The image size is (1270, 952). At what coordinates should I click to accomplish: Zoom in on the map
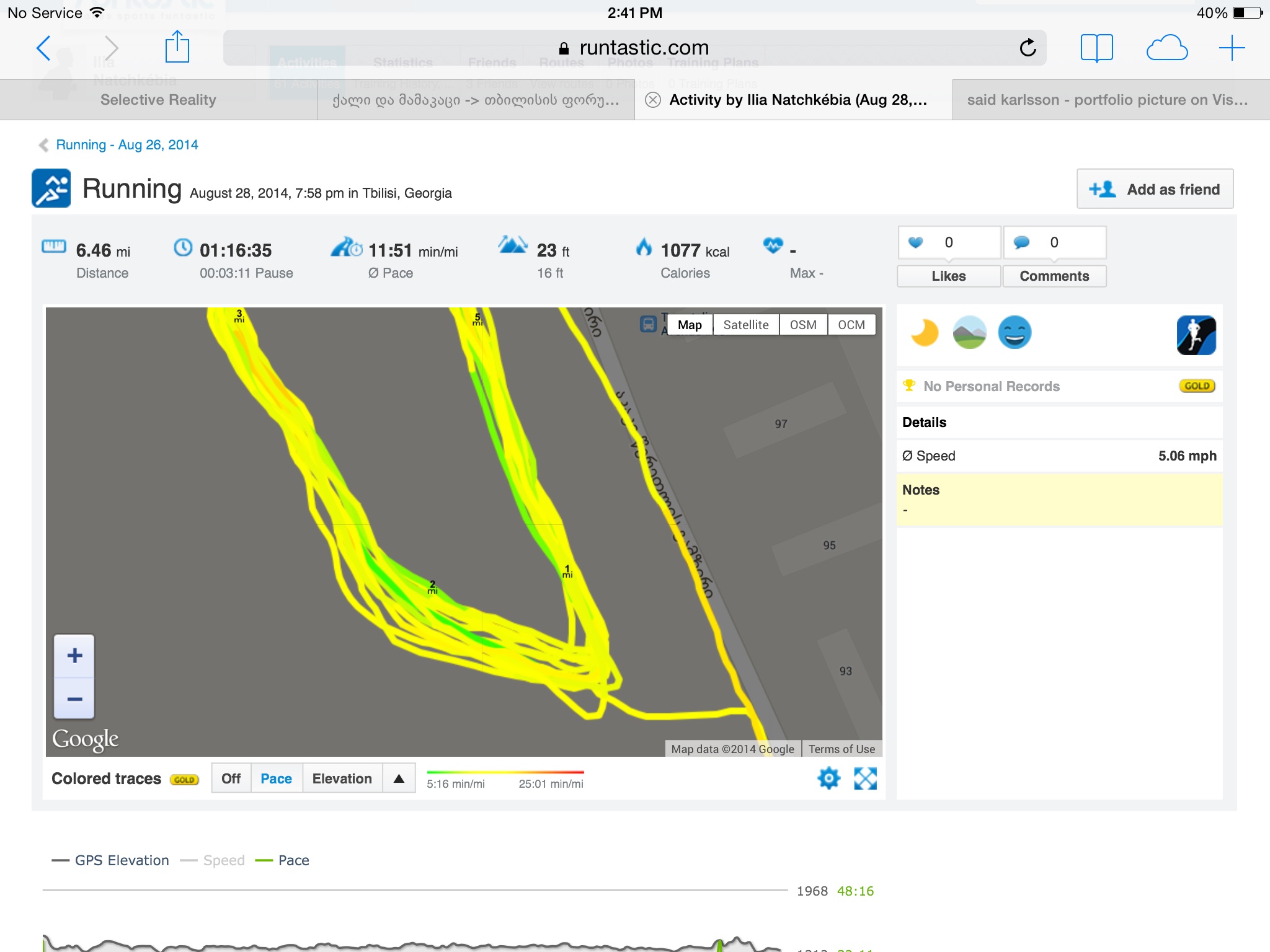point(74,656)
